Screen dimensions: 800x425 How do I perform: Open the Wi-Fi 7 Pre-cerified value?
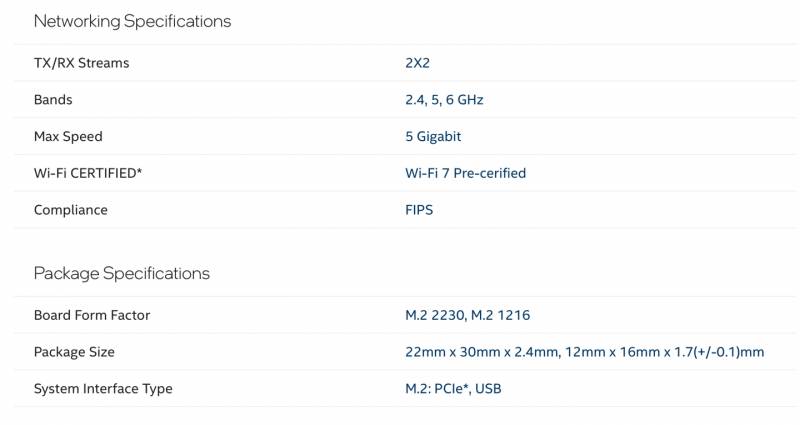pyautogui.click(x=465, y=173)
